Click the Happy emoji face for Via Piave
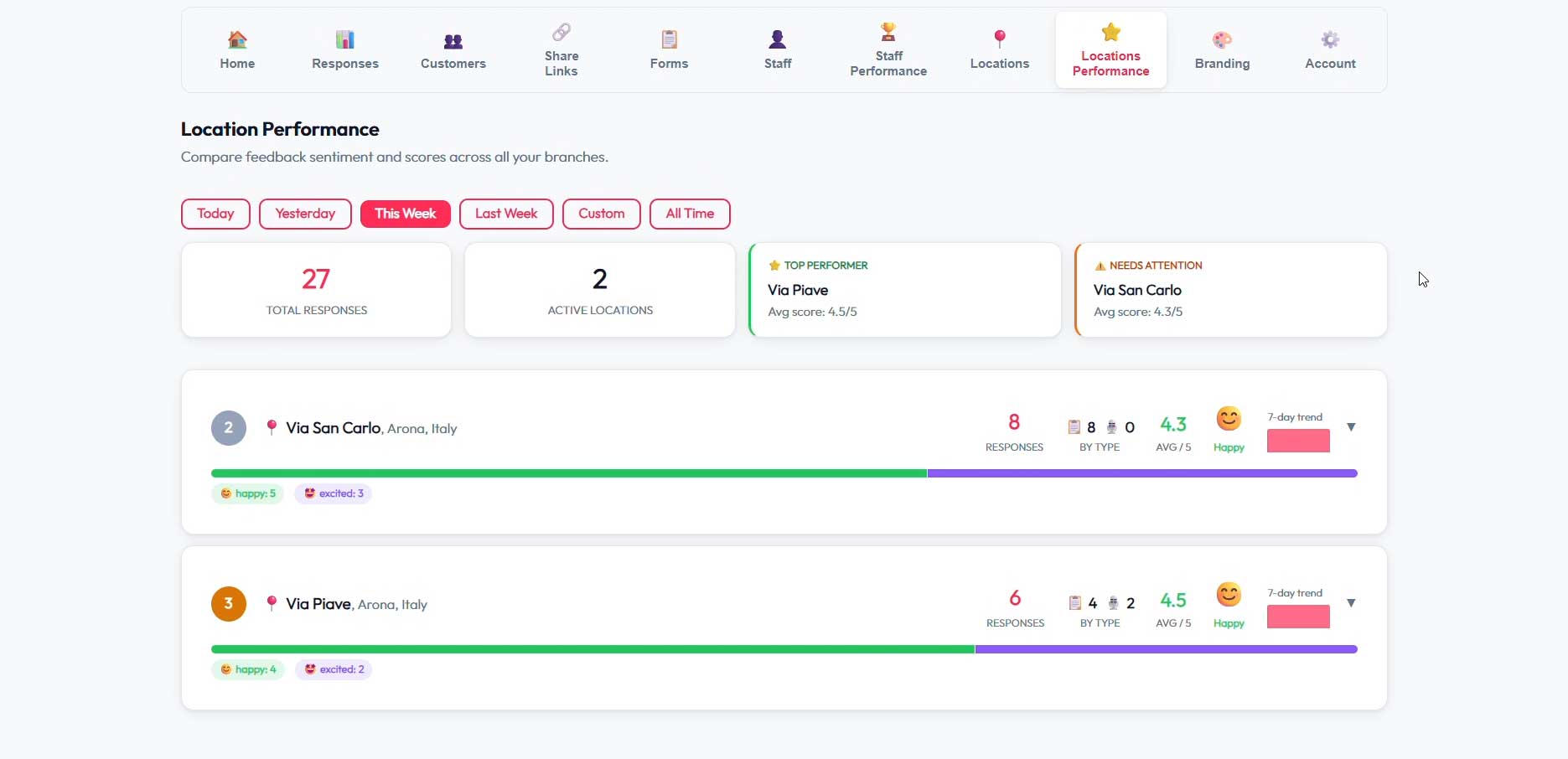 pos(1229,595)
